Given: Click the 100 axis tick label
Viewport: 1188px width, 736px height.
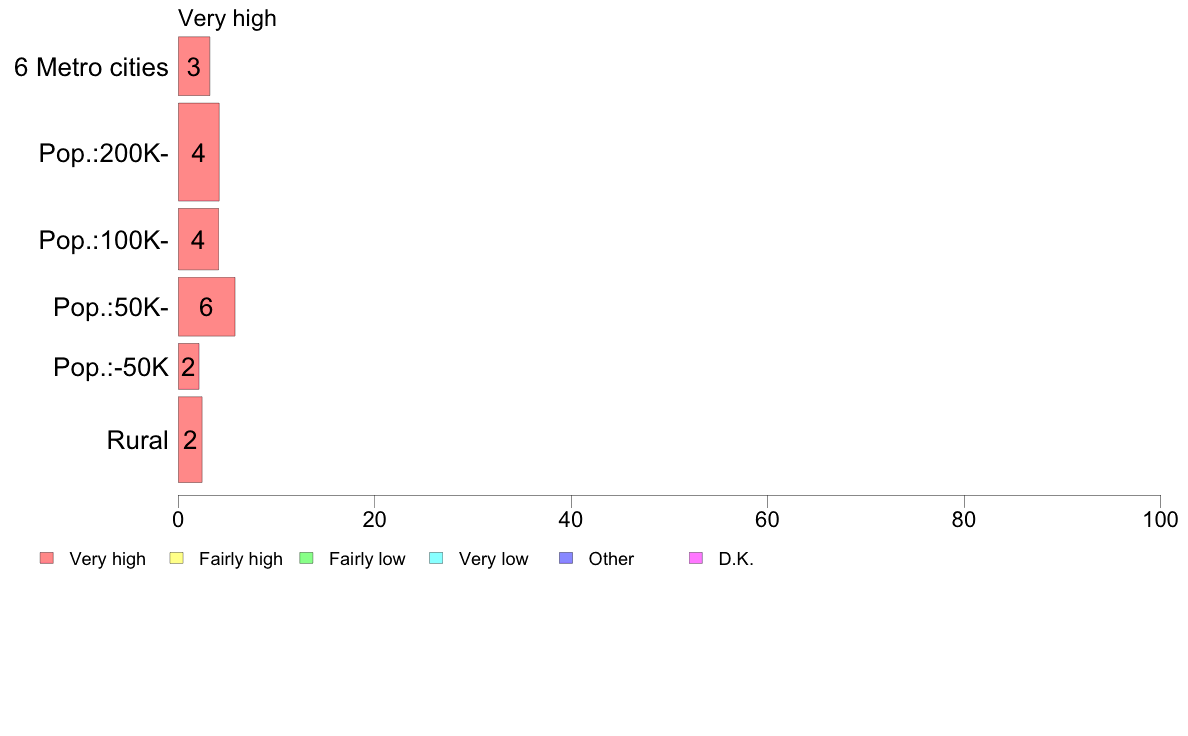Looking at the screenshot, I should (x=1160, y=519).
